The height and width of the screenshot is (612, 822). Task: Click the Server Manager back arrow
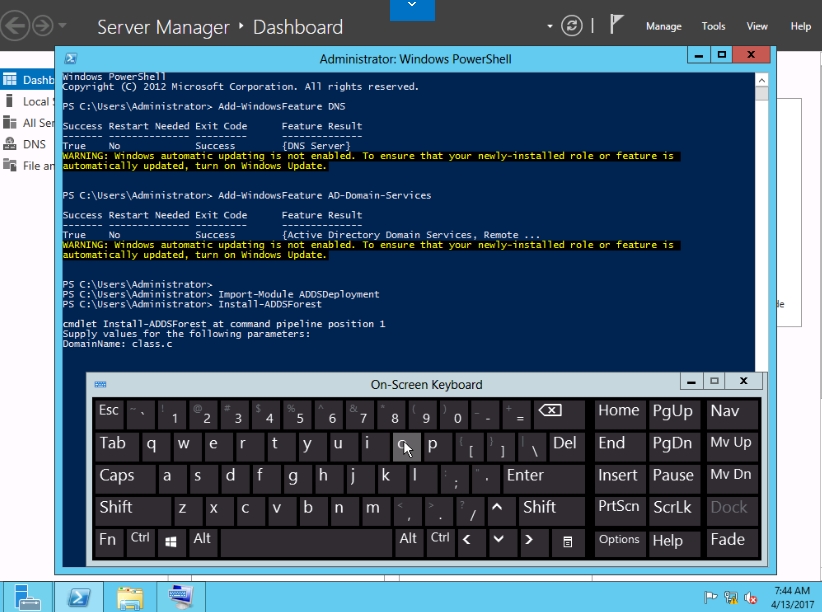(14, 26)
